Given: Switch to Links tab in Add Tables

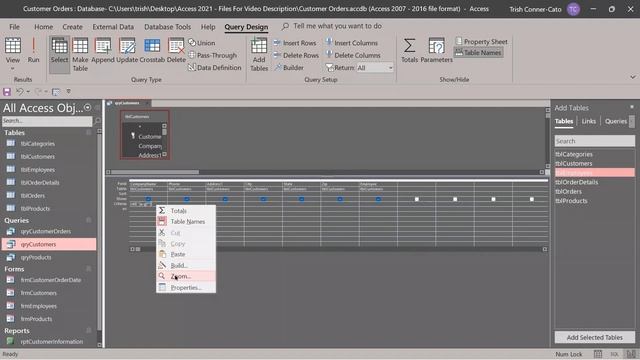Looking at the screenshot, I should pyautogui.click(x=589, y=121).
